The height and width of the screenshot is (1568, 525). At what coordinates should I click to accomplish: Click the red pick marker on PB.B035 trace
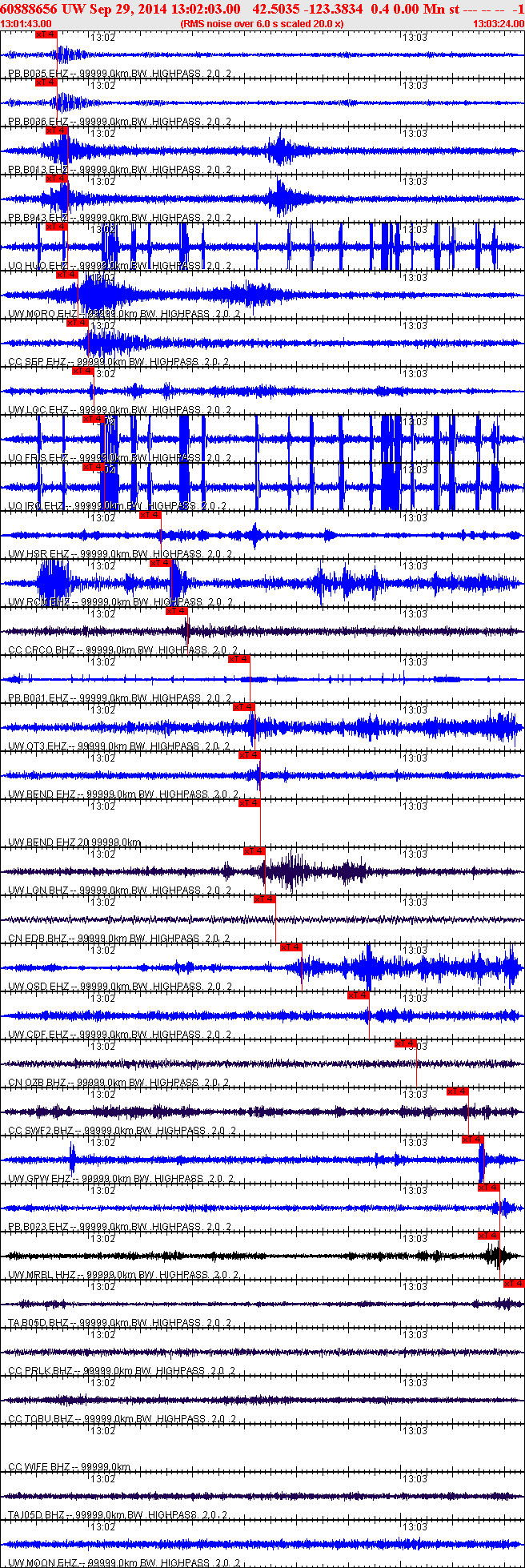46,35
